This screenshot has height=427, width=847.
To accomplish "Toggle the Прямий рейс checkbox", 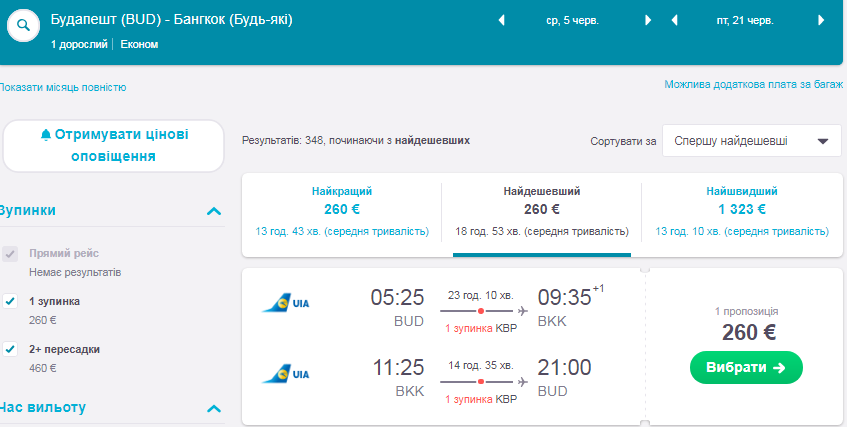I will point(11,254).
